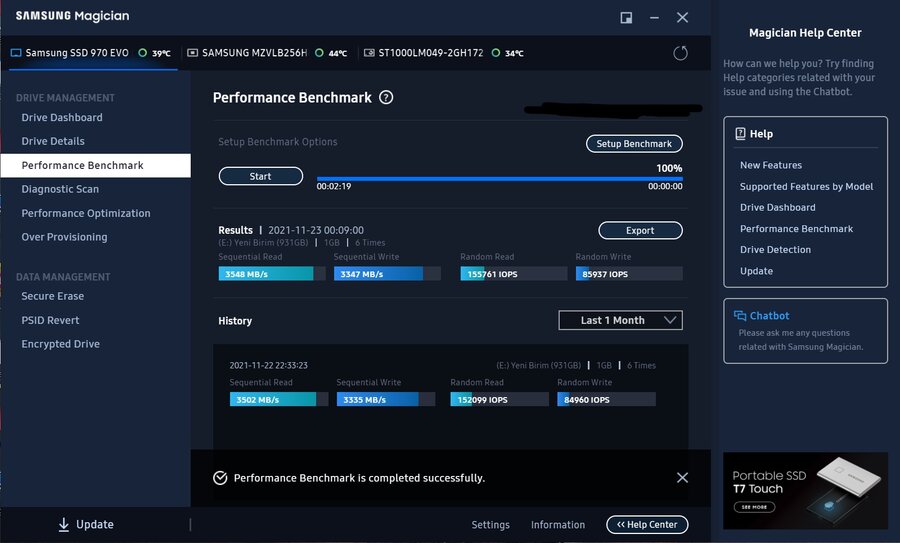Image resolution: width=900 pixels, height=543 pixels.
Task: Click the Chatbot speech bubble icon
Action: coord(740,316)
